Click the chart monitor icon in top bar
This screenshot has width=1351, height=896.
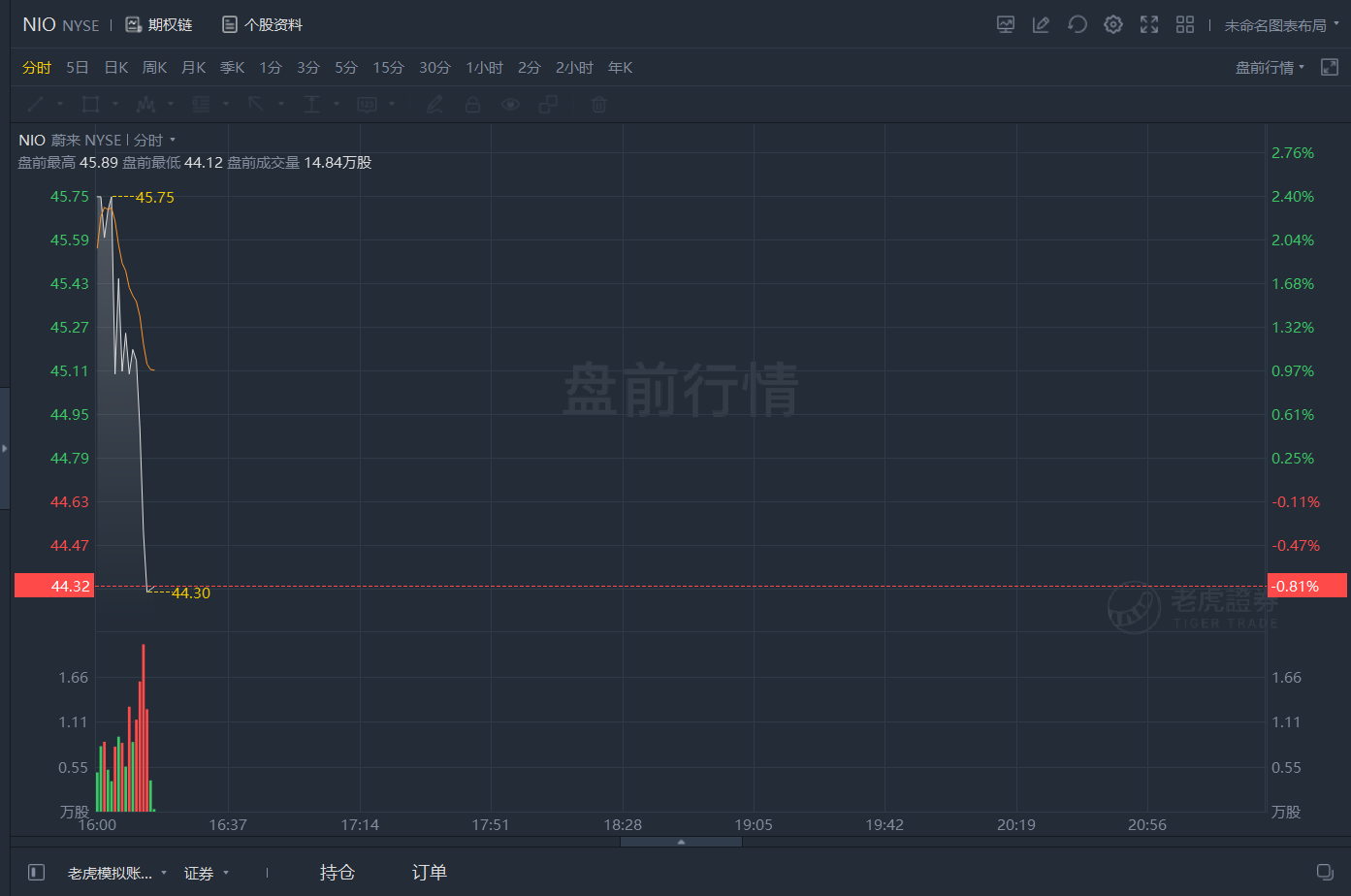1006,24
